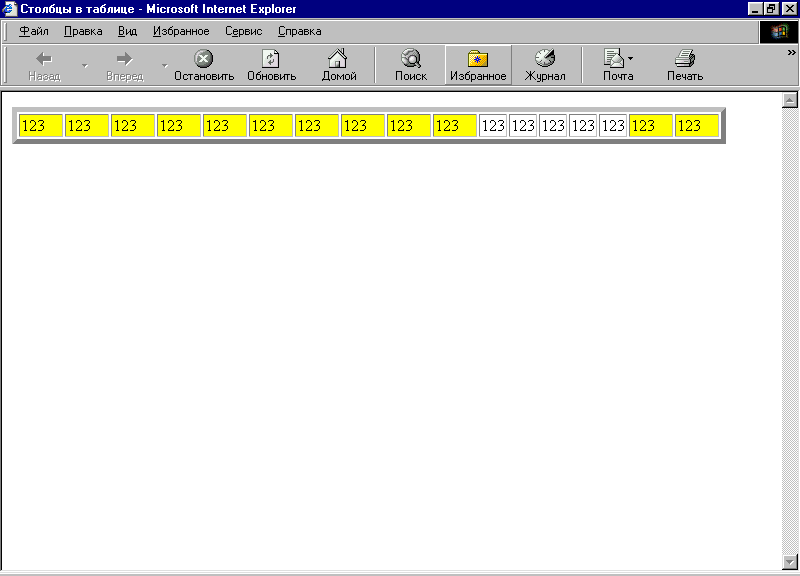
Task: Click the Назад back arrow icon
Action: point(44,59)
